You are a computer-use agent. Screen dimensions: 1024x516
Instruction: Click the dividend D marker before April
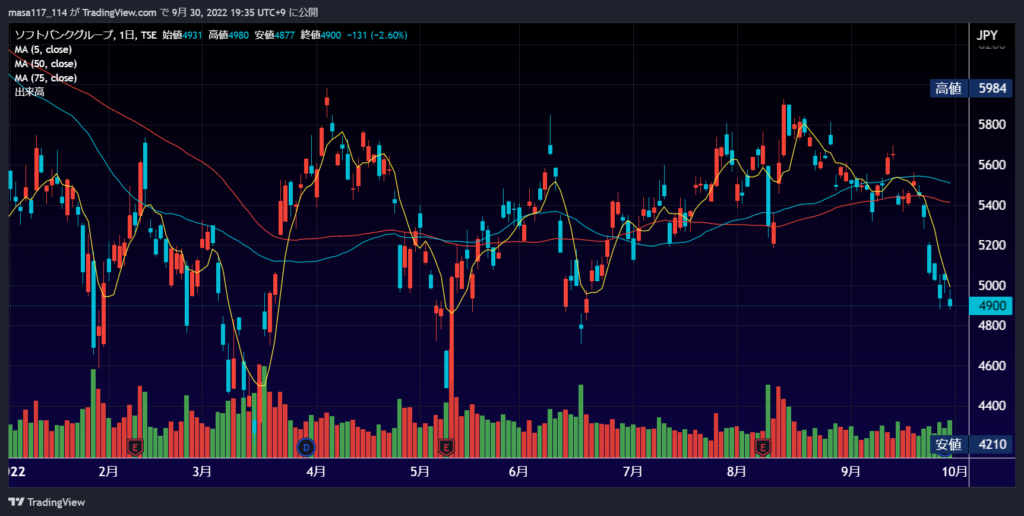pyautogui.click(x=306, y=447)
